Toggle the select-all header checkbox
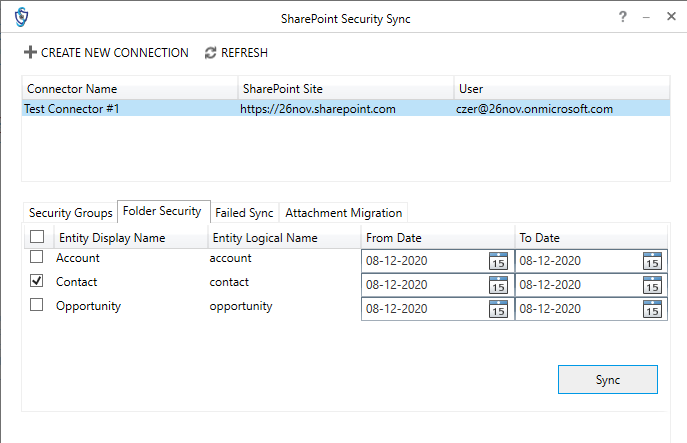Image resolution: width=687 pixels, height=443 pixels. click(37, 237)
